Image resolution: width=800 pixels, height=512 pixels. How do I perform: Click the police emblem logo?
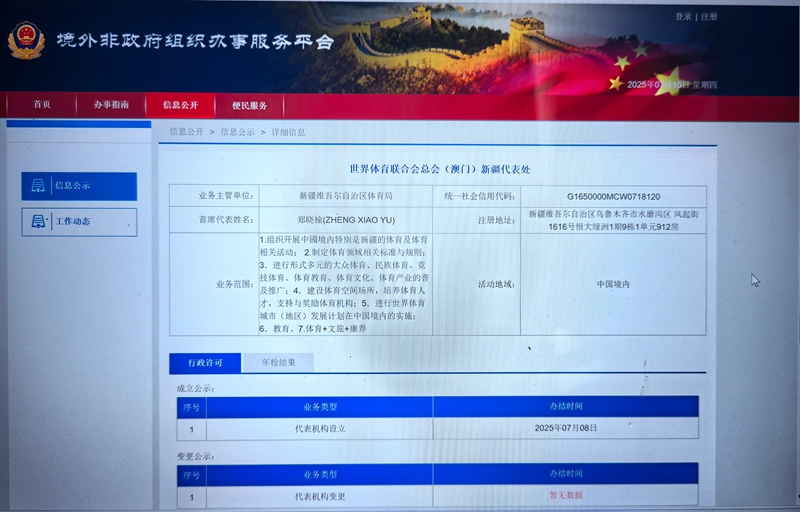click(26, 40)
